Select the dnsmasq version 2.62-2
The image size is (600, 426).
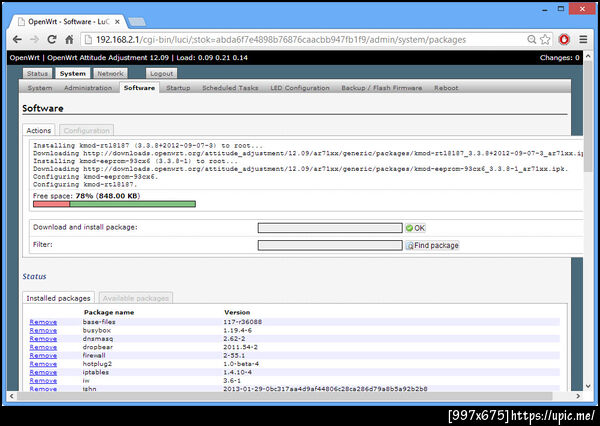[234, 339]
